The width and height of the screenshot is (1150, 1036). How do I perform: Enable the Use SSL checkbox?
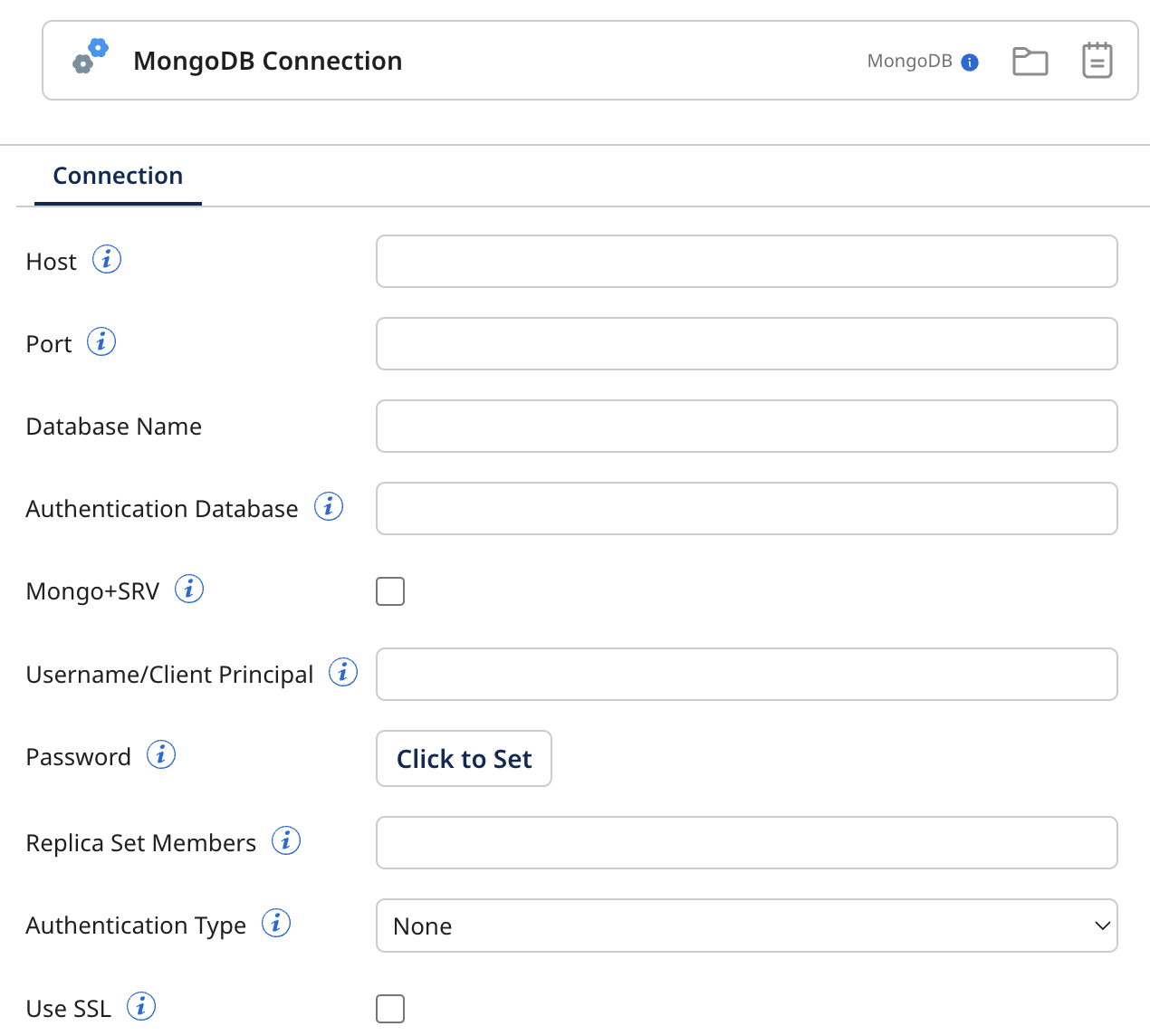(x=390, y=1008)
